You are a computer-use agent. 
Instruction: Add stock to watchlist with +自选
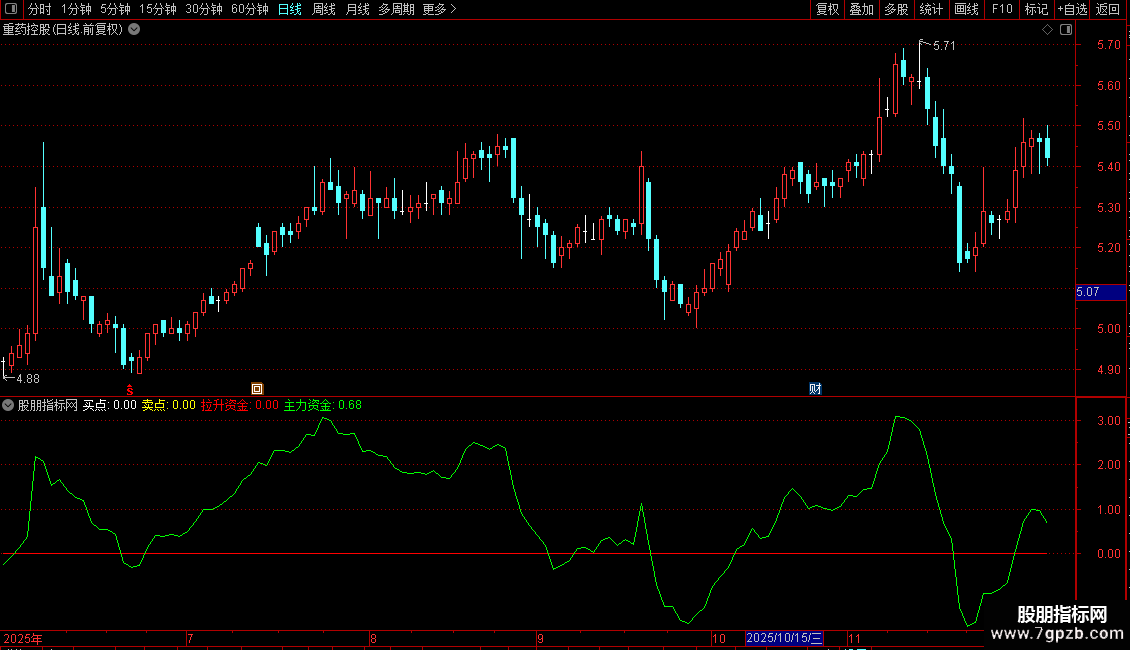pyautogui.click(x=1072, y=9)
